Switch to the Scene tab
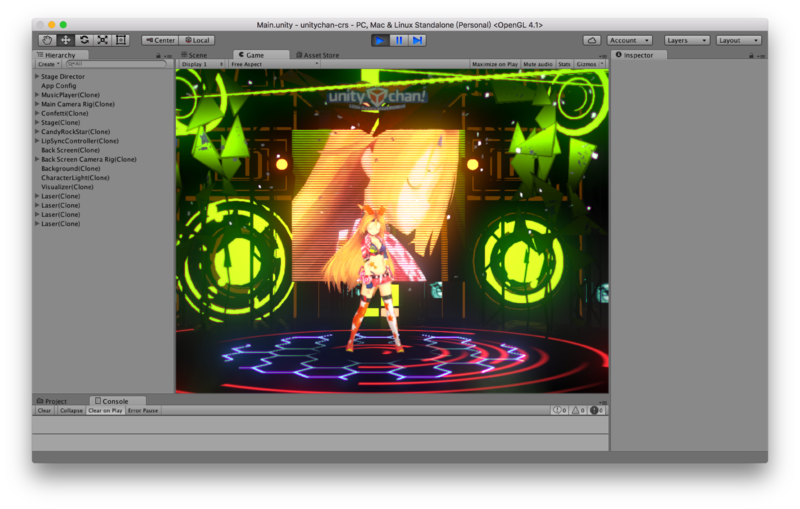Image resolution: width=800 pixels, height=509 pixels. coord(196,55)
